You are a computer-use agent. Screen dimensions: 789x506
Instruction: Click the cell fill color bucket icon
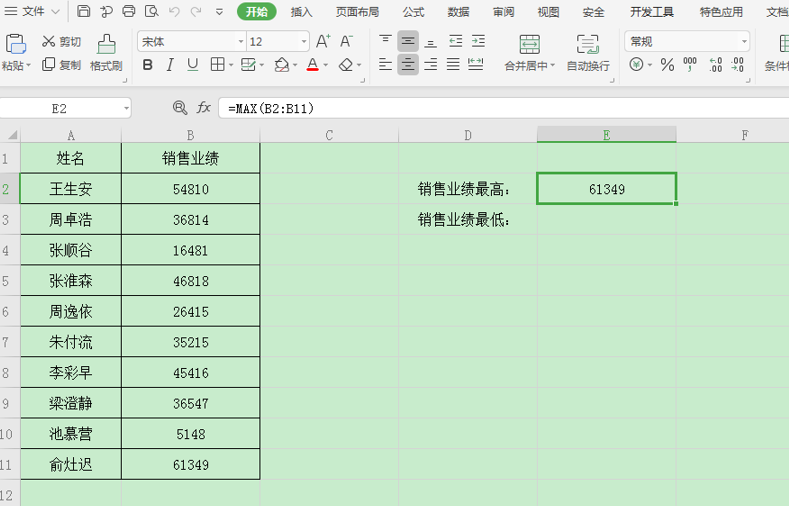282,65
